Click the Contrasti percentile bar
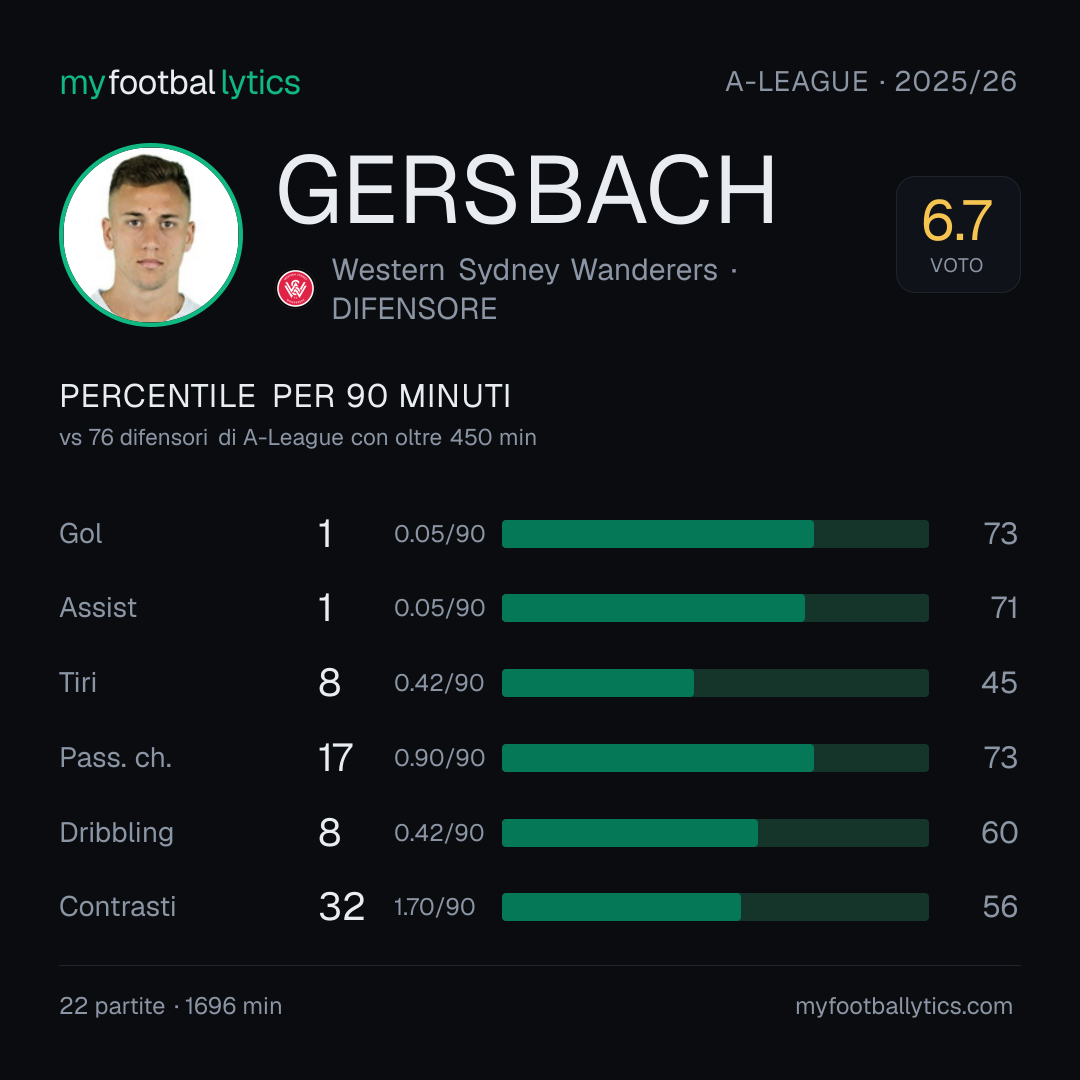This screenshot has height=1080, width=1080. [715, 907]
